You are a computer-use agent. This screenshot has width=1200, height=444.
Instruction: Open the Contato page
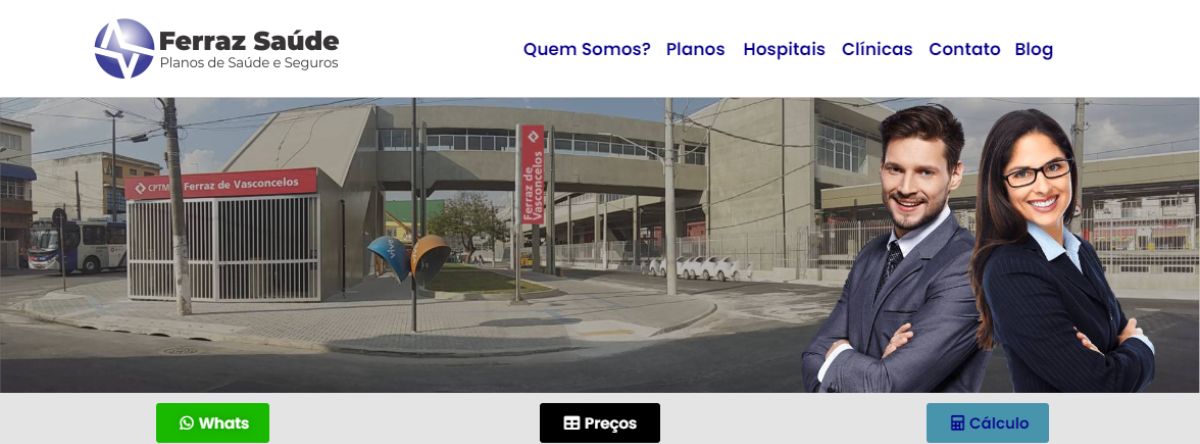964,49
